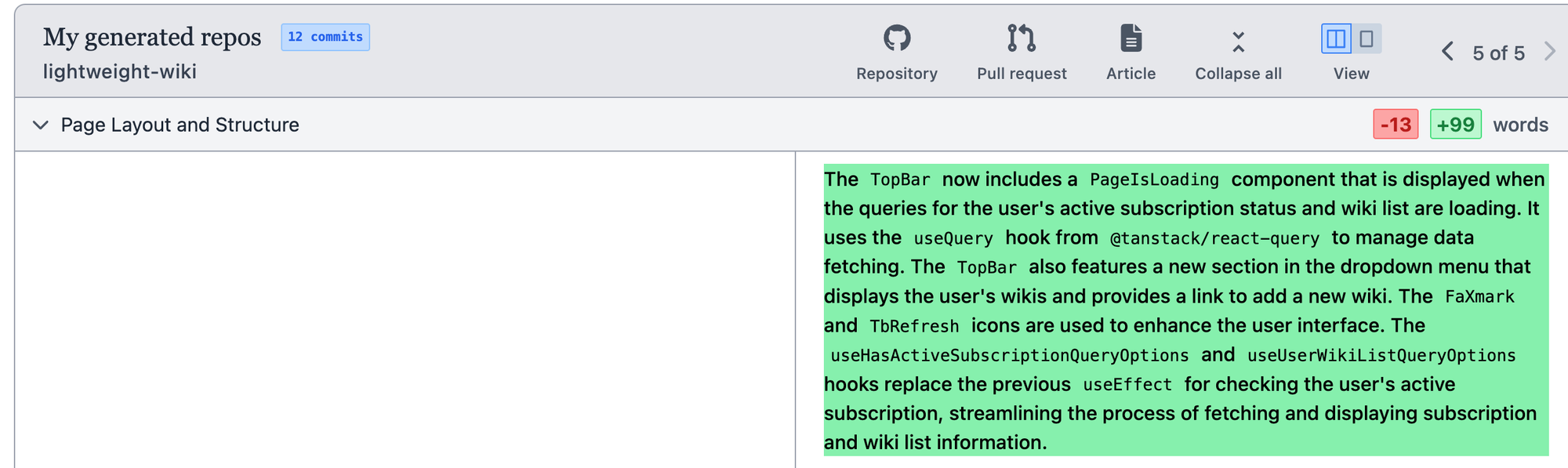
Task: Click the useHasActiveSubscriptionQueryOptions hook name
Action: (x=1009, y=355)
